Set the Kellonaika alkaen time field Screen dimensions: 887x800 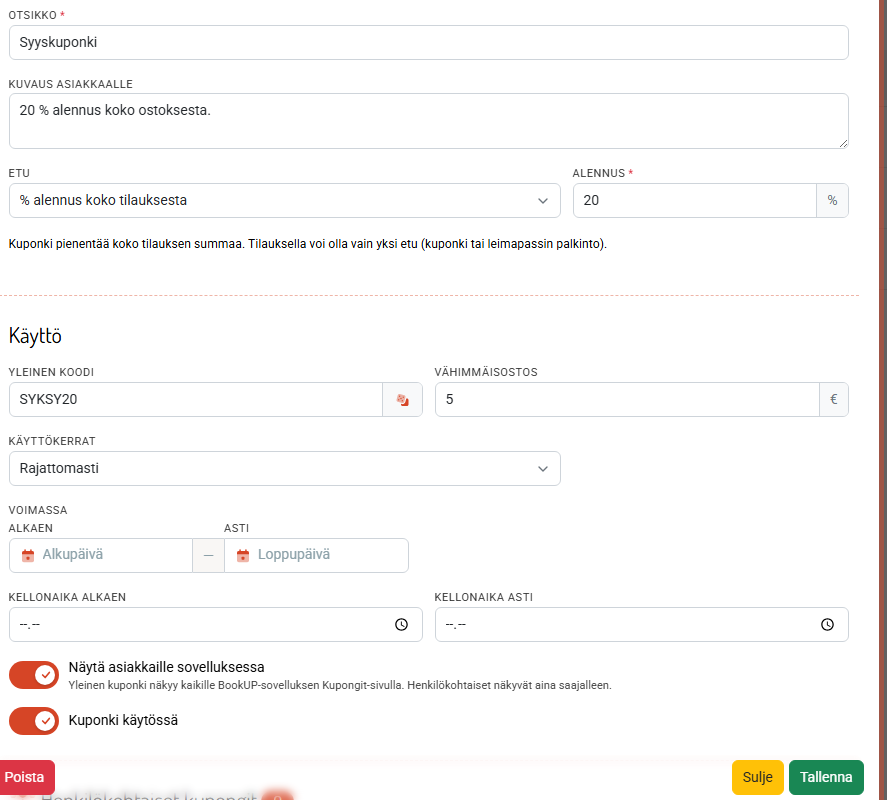point(216,625)
